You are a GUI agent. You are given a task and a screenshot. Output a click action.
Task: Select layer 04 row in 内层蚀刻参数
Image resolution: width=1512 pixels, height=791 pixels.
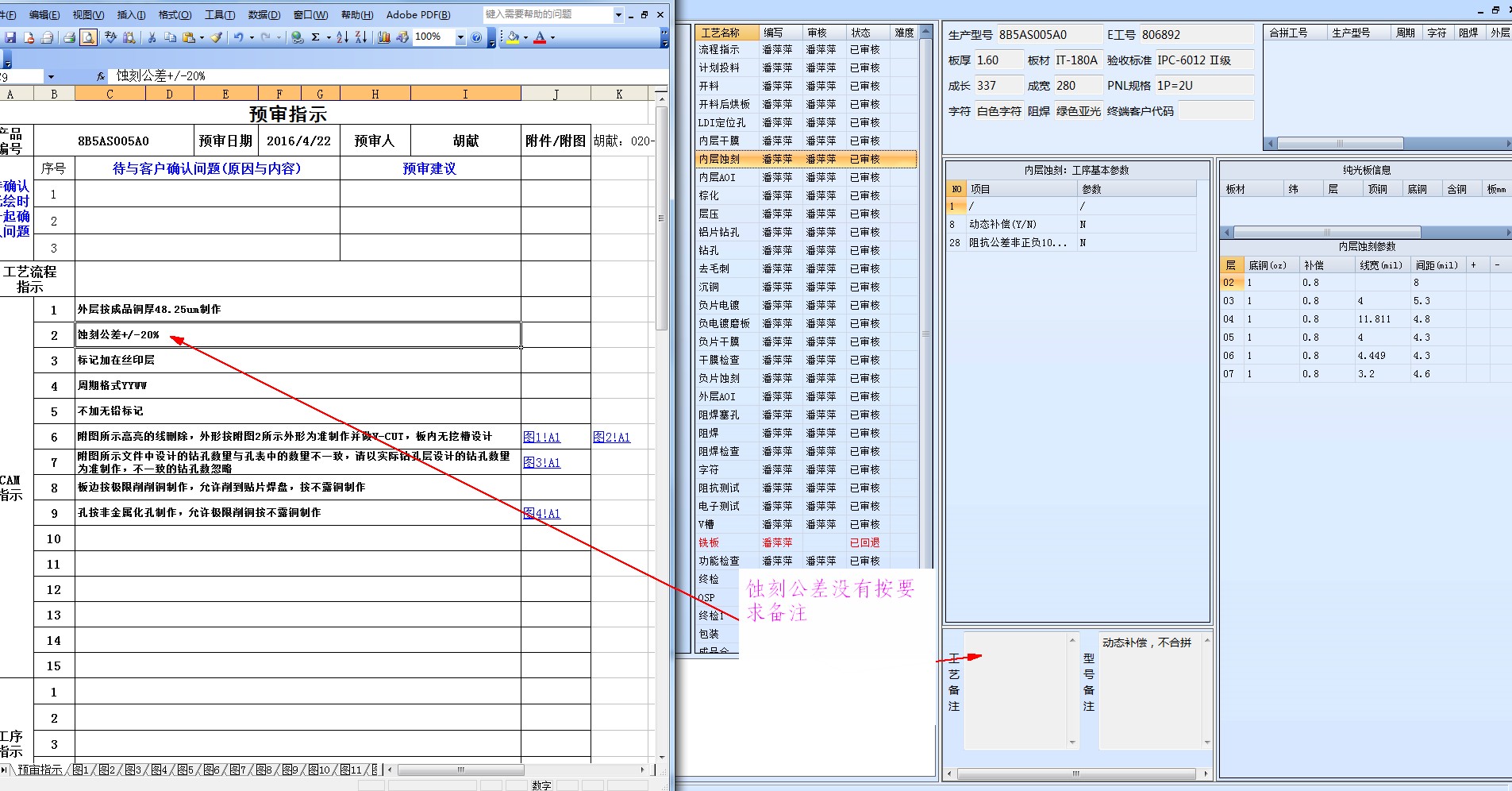point(1365,319)
